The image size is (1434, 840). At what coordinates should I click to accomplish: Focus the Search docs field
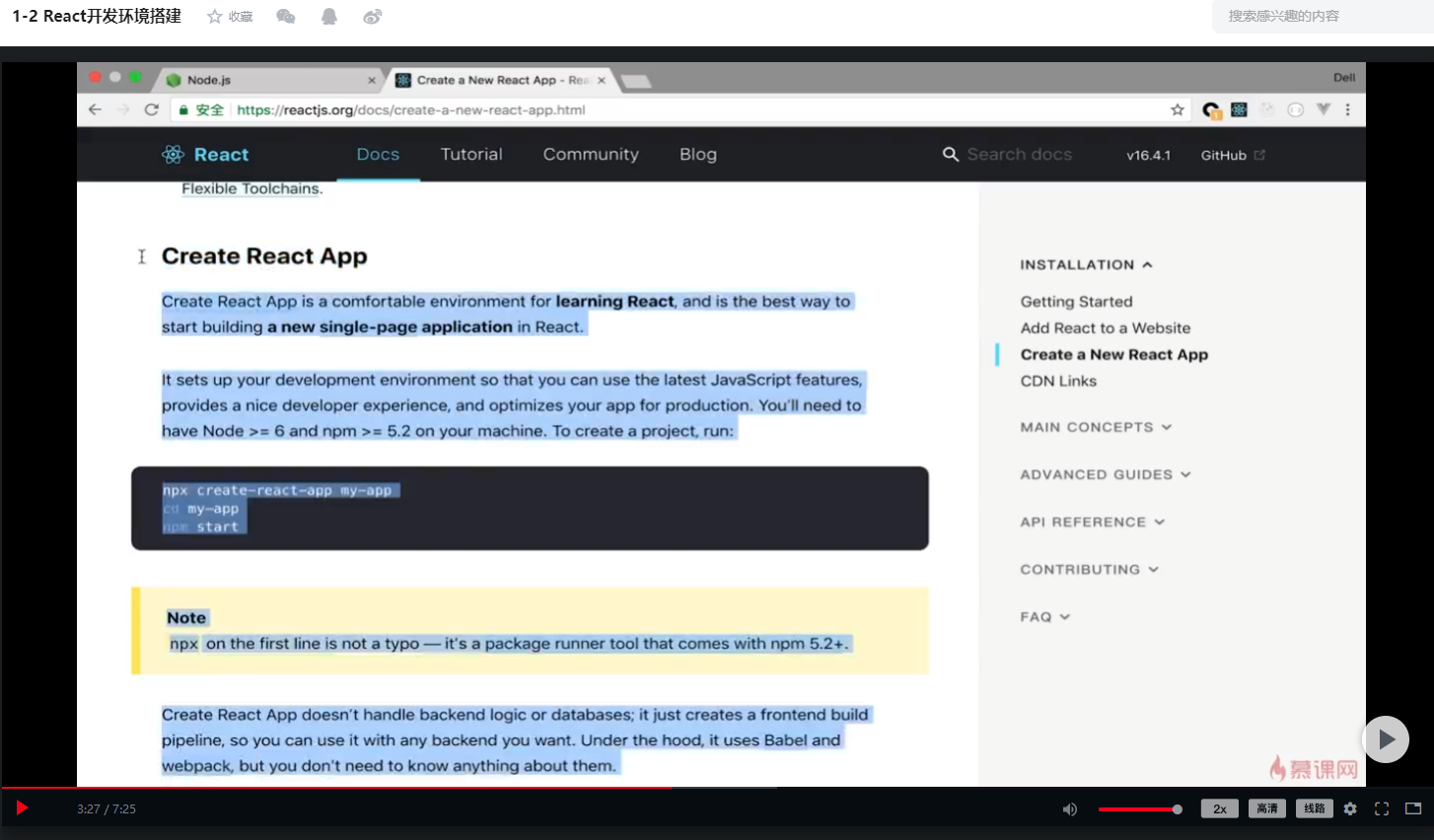click(x=1020, y=155)
